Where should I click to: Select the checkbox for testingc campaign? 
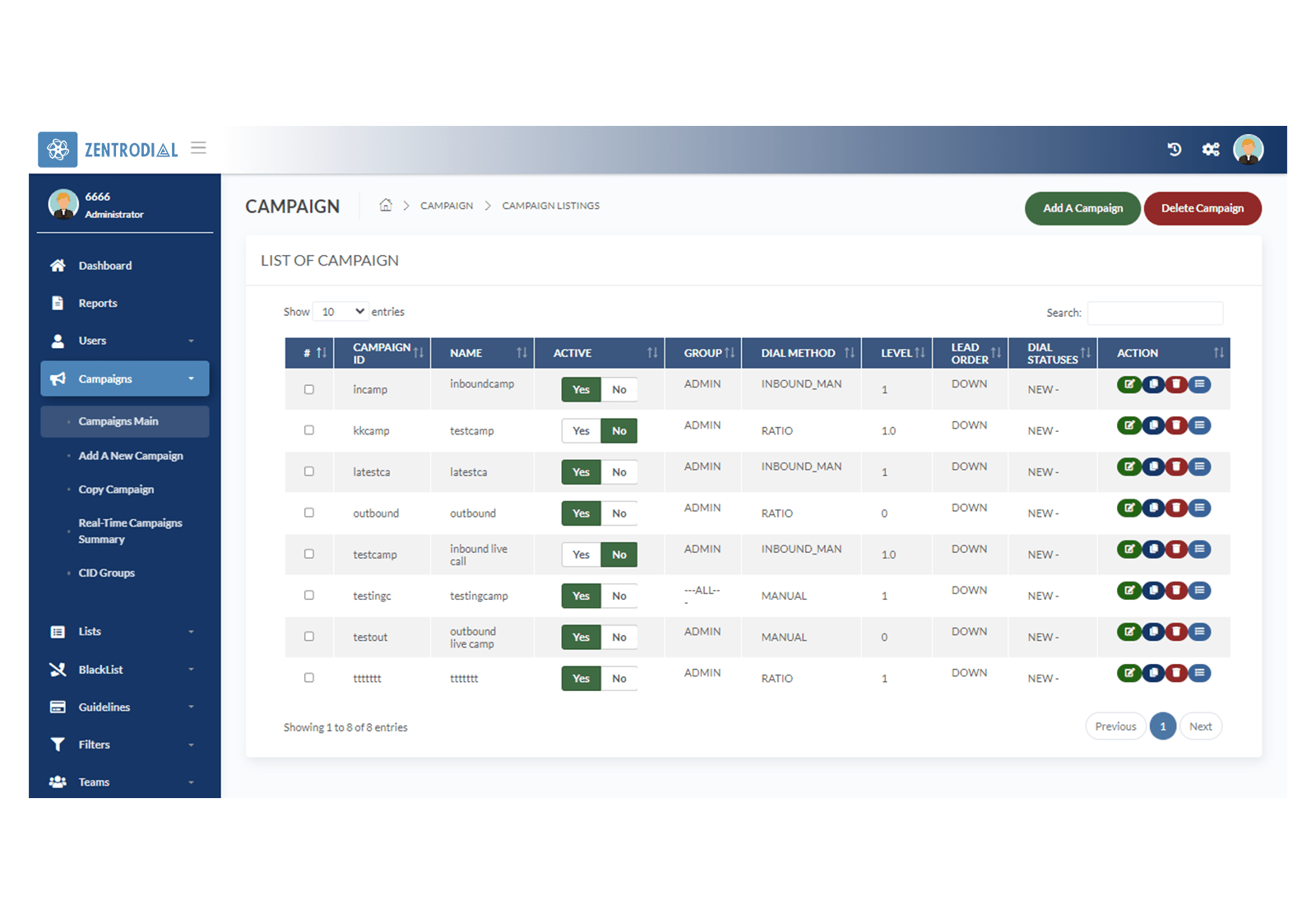point(309,595)
